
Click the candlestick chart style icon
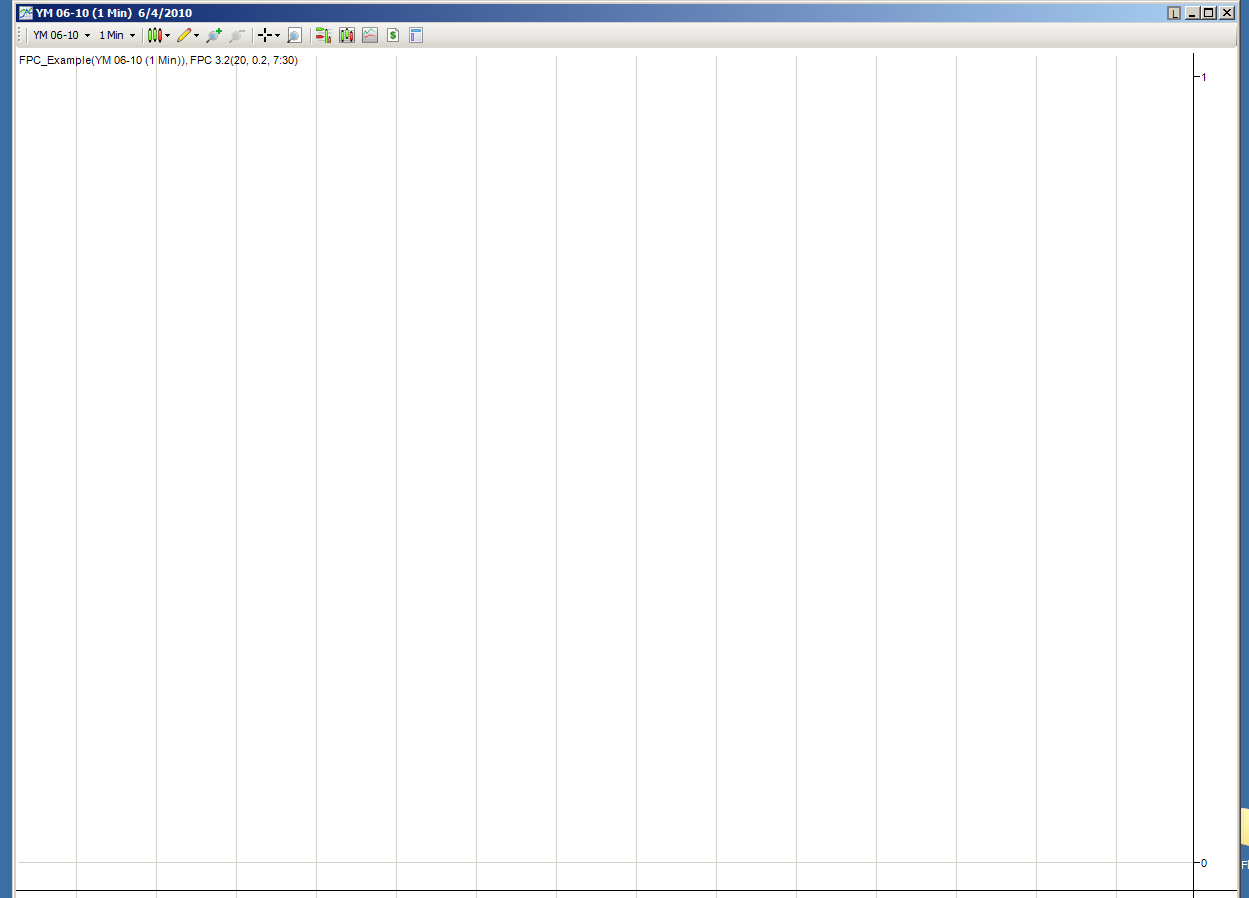155,35
